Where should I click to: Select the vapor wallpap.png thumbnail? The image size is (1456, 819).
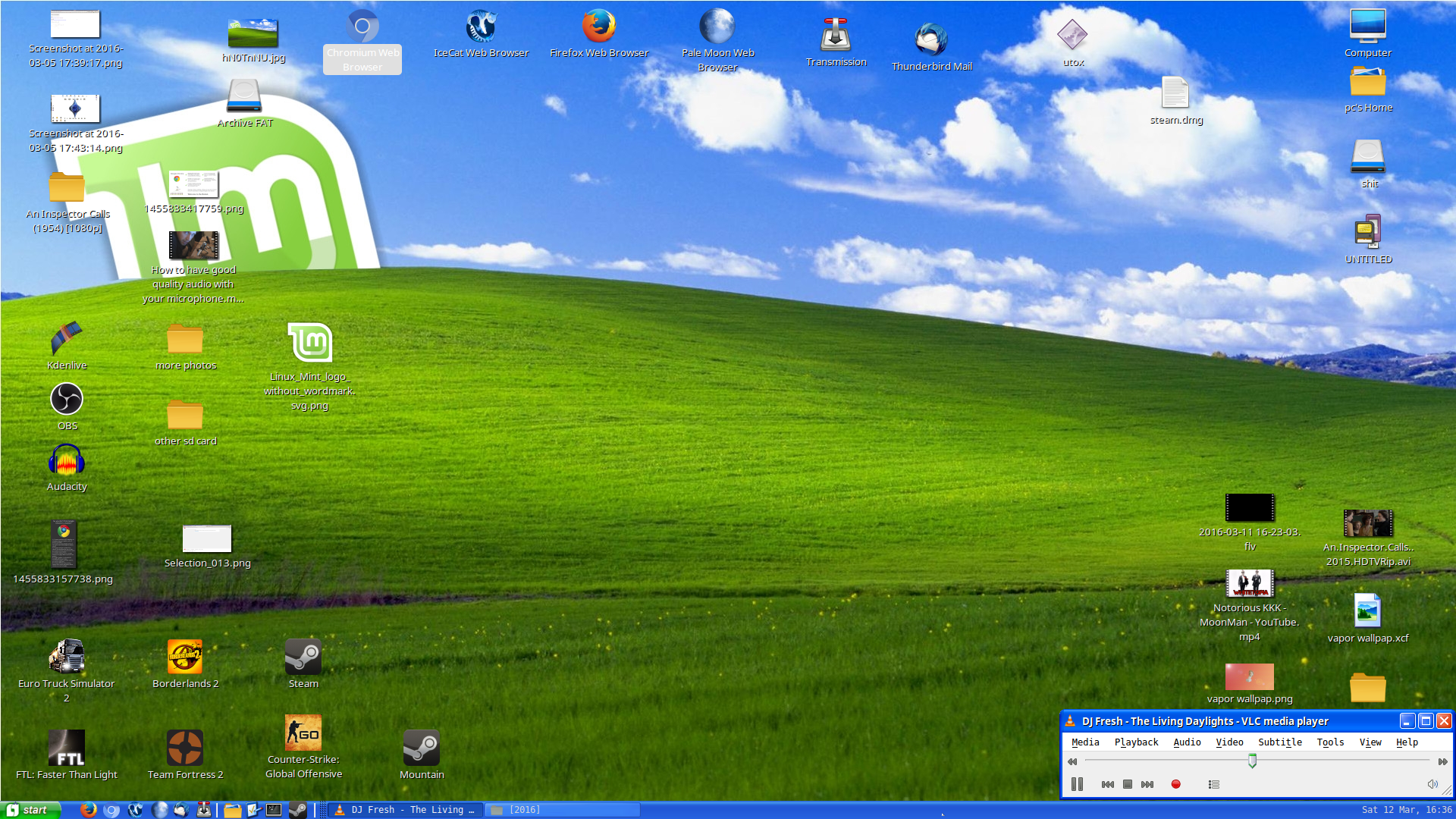pos(1249,676)
